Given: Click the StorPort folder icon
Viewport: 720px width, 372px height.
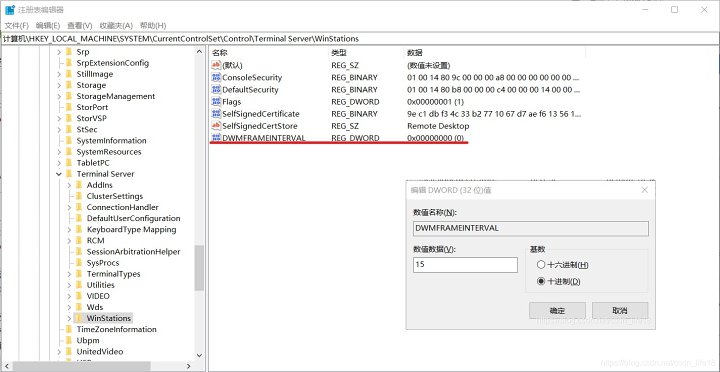Looking at the screenshot, I should [69, 107].
